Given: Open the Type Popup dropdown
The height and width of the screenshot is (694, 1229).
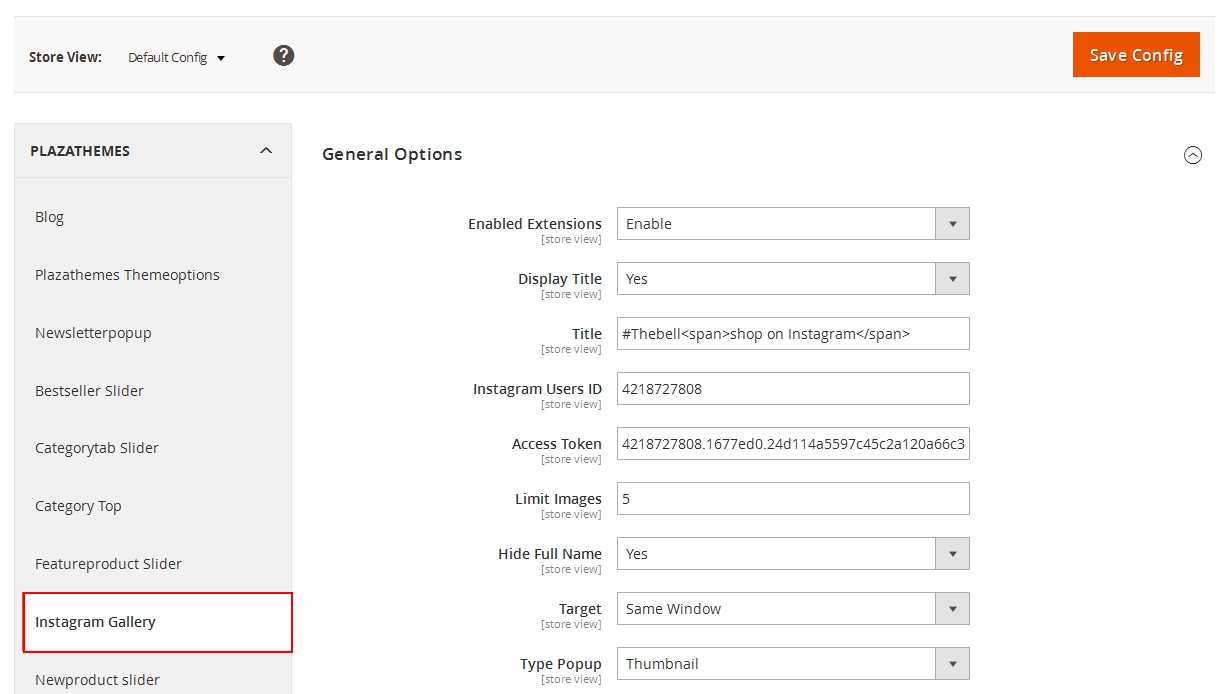Looking at the screenshot, I should pyautogui.click(x=792, y=664).
